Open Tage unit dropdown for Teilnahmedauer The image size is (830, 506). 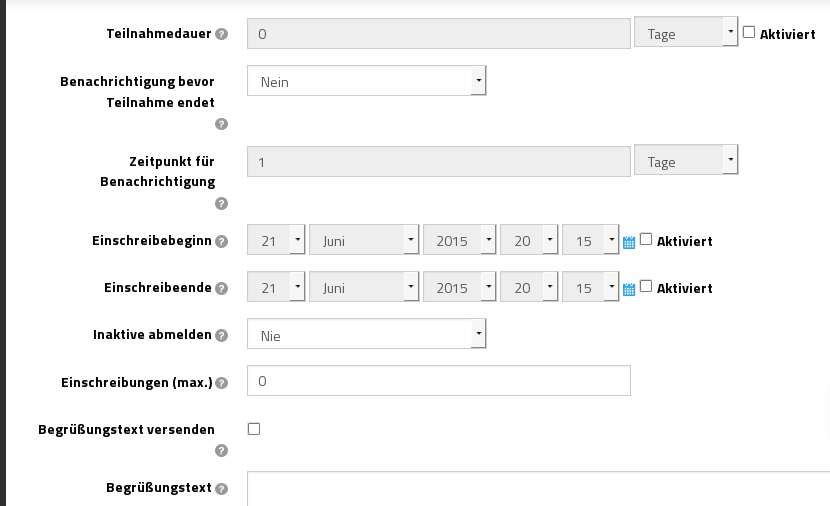[685, 33]
